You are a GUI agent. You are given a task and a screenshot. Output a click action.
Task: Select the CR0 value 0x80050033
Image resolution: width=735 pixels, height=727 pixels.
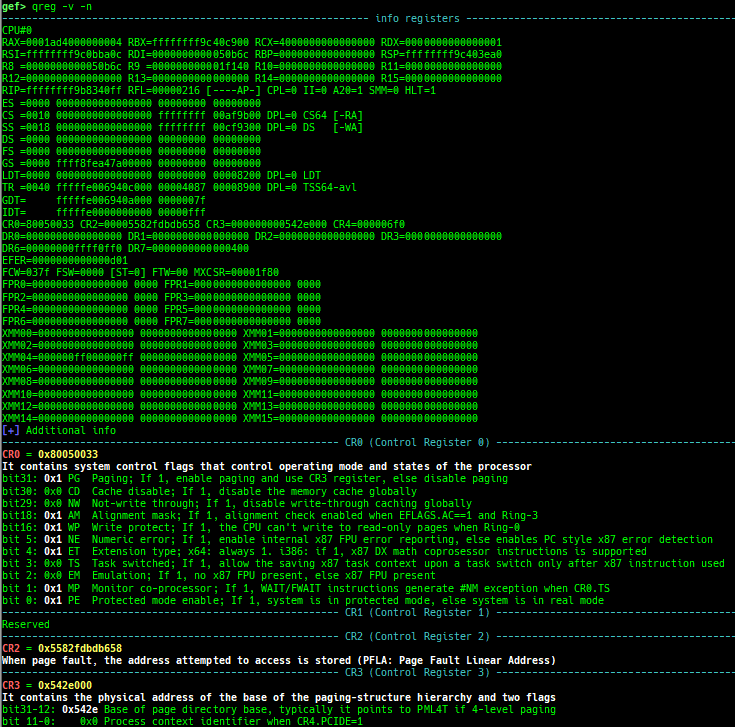68,454
